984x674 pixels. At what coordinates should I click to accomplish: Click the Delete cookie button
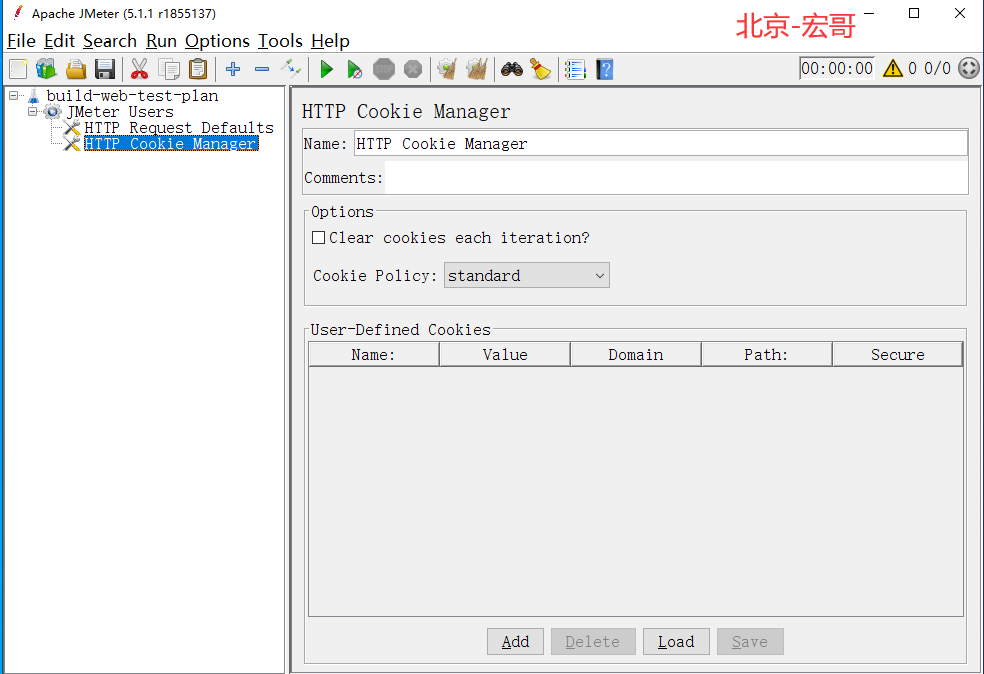pos(593,641)
